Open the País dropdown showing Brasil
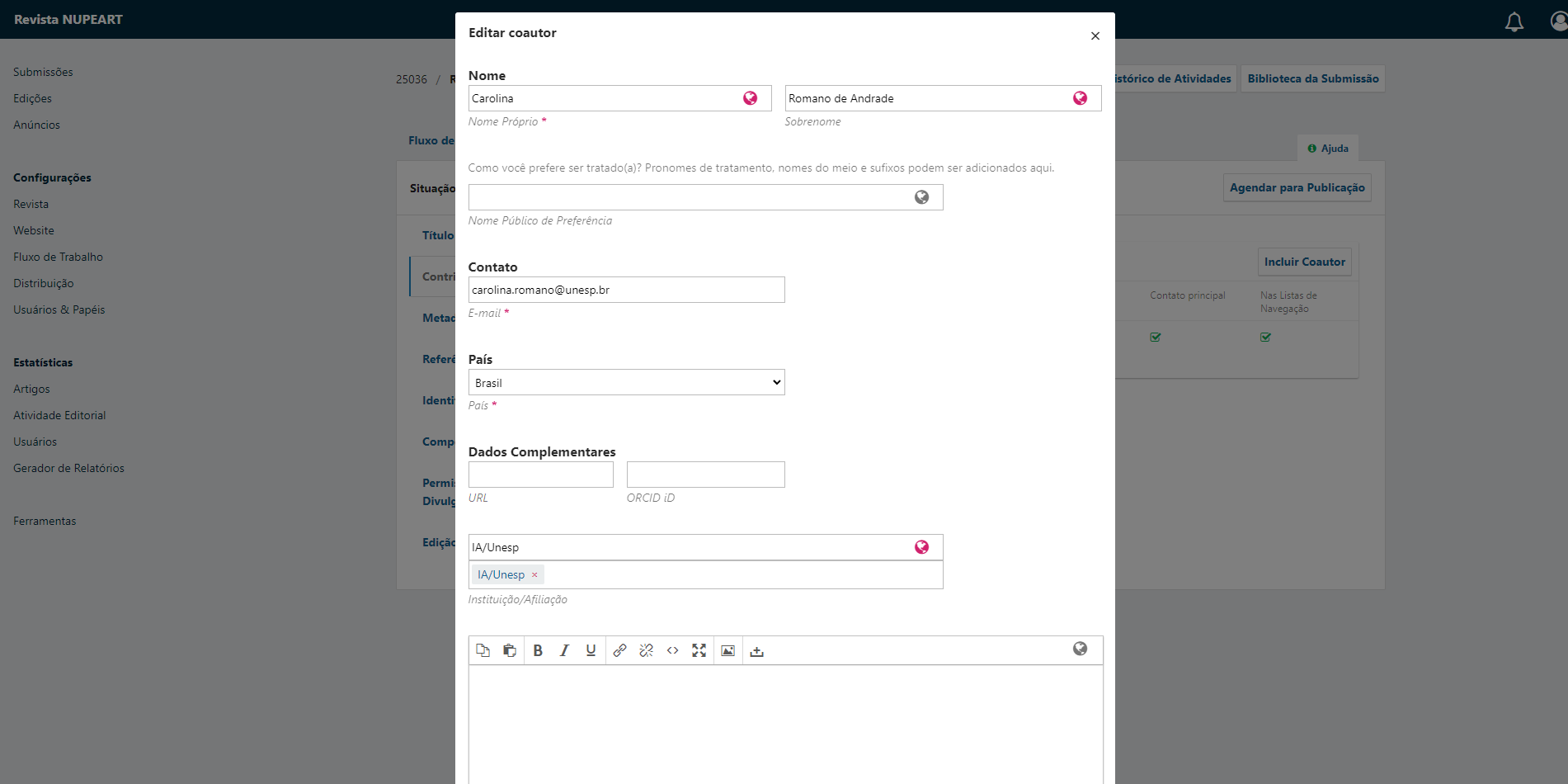This screenshot has height=784, width=1568. tap(626, 382)
